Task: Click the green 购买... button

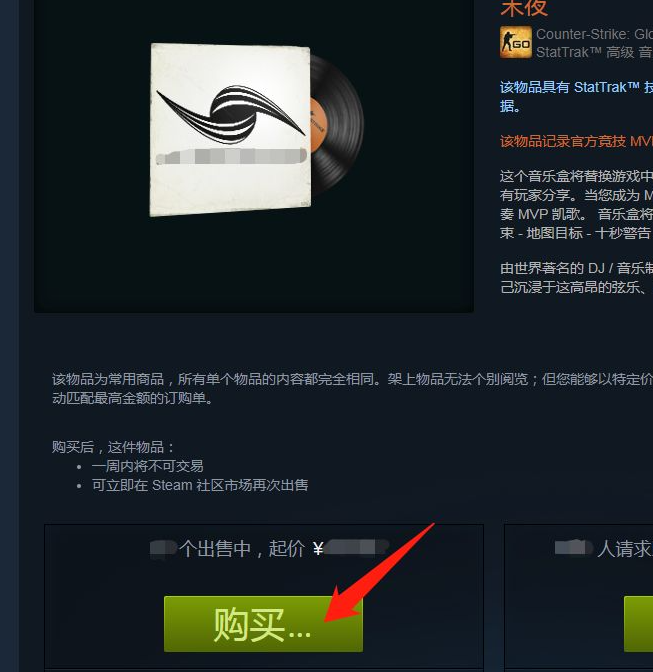Action: [263, 624]
